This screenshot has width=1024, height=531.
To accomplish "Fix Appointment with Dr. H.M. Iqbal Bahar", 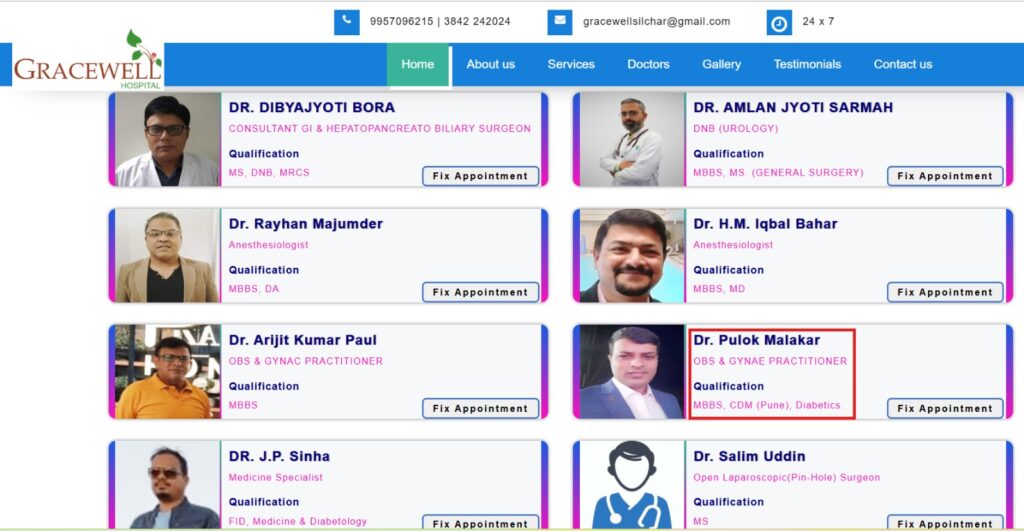I will [945, 292].
